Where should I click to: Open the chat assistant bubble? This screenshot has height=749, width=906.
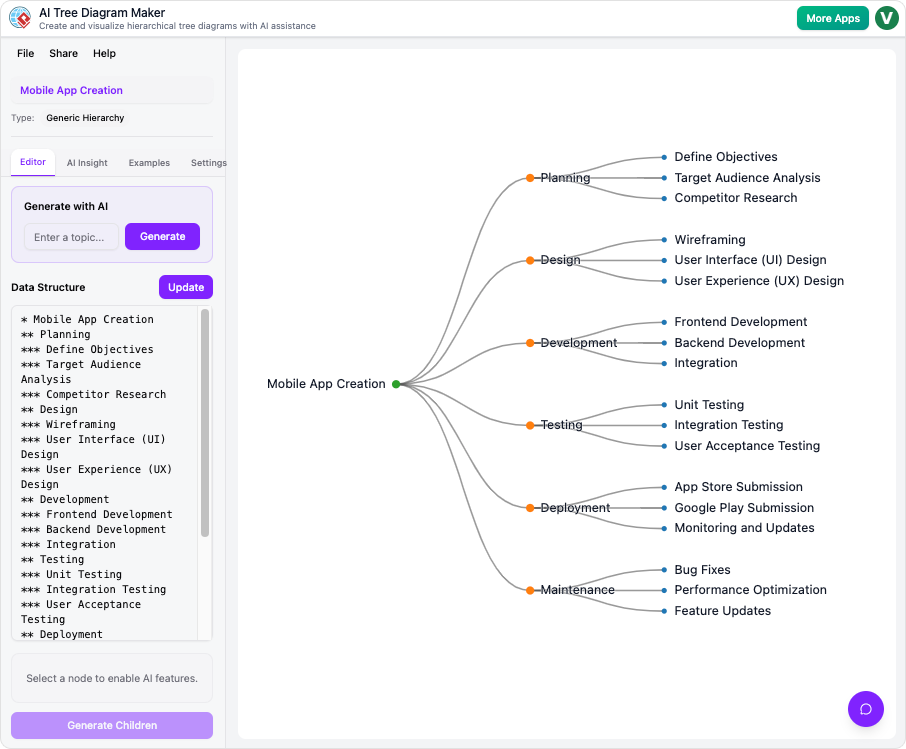[865, 709]
